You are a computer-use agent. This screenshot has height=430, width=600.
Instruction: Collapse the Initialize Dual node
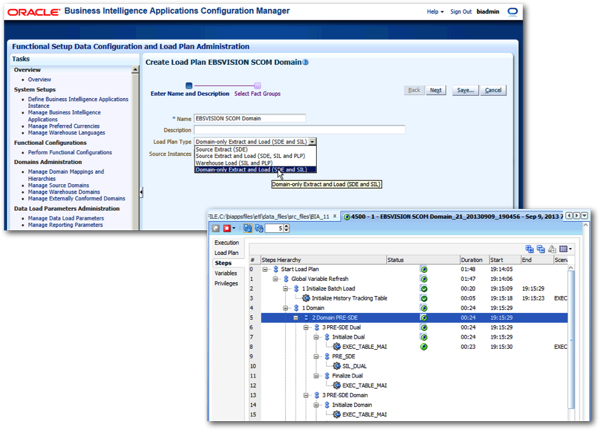tap(316, 337)
